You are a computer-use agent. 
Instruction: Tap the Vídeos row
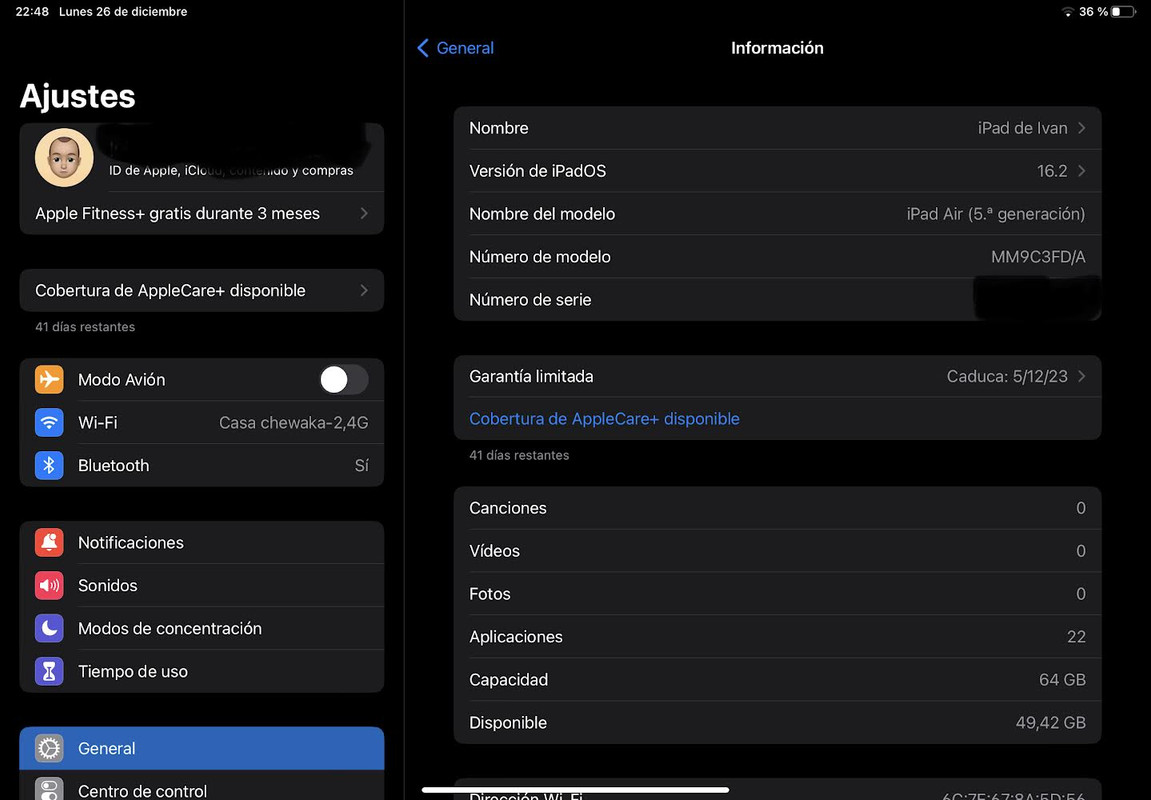(777, 550)
